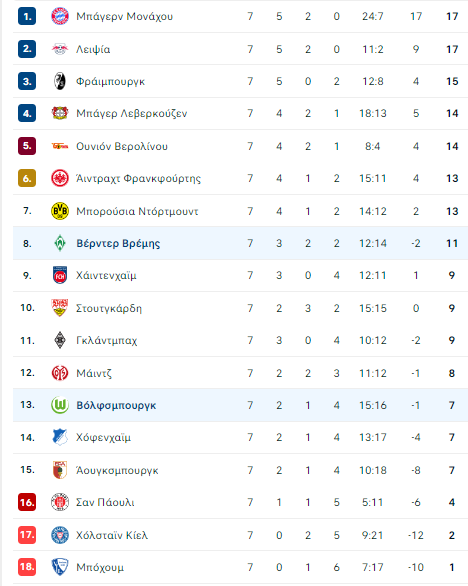Click the Bochum club crest
The width and height of the screenshot is (468, 586).
click(x=60, y=567)
